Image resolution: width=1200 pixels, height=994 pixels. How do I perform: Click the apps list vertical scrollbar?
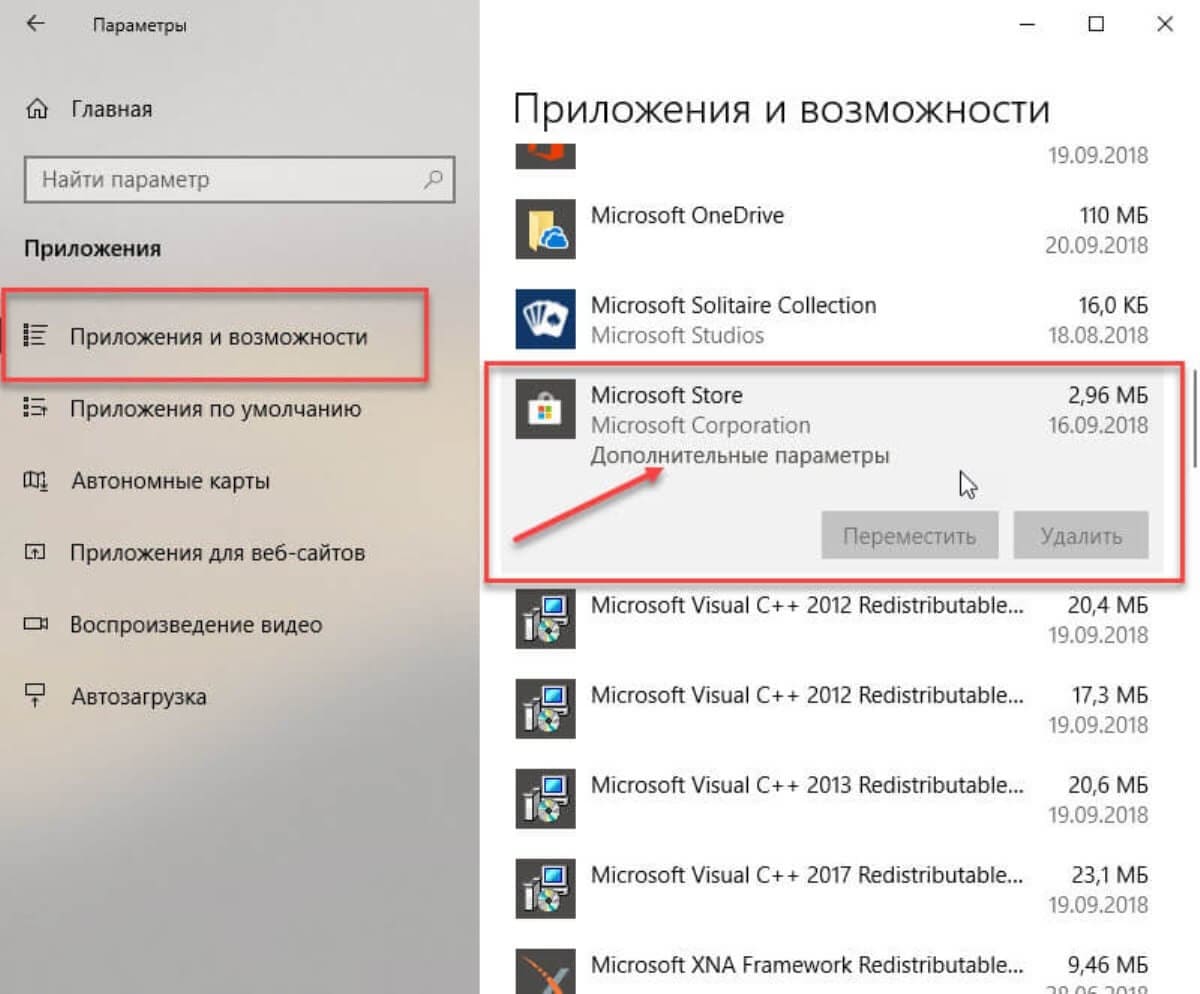click(1195, 420)
